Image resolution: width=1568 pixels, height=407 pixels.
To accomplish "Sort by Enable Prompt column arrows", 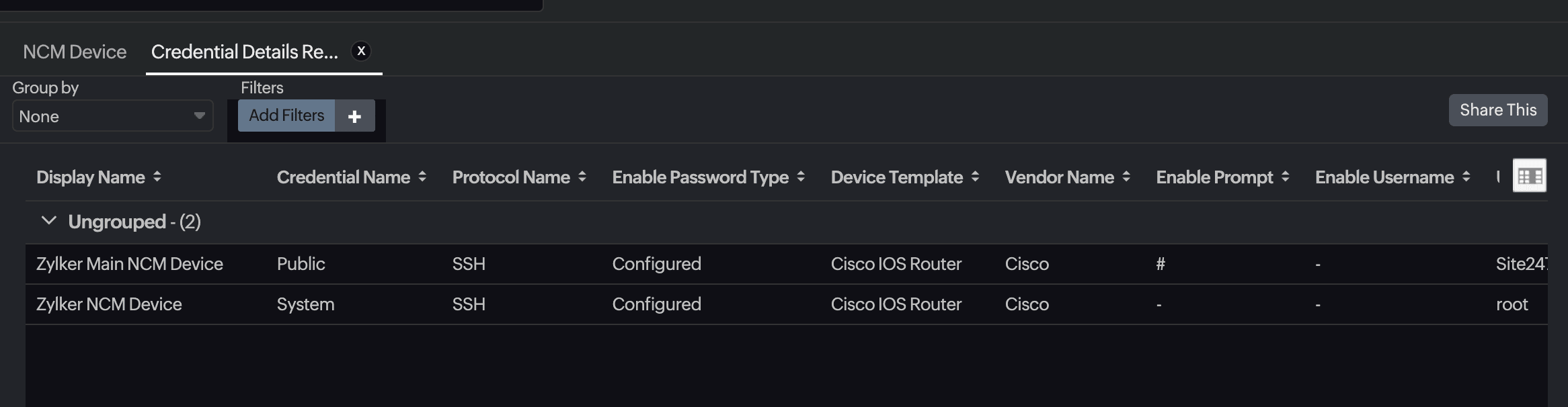I will 1285,177.
